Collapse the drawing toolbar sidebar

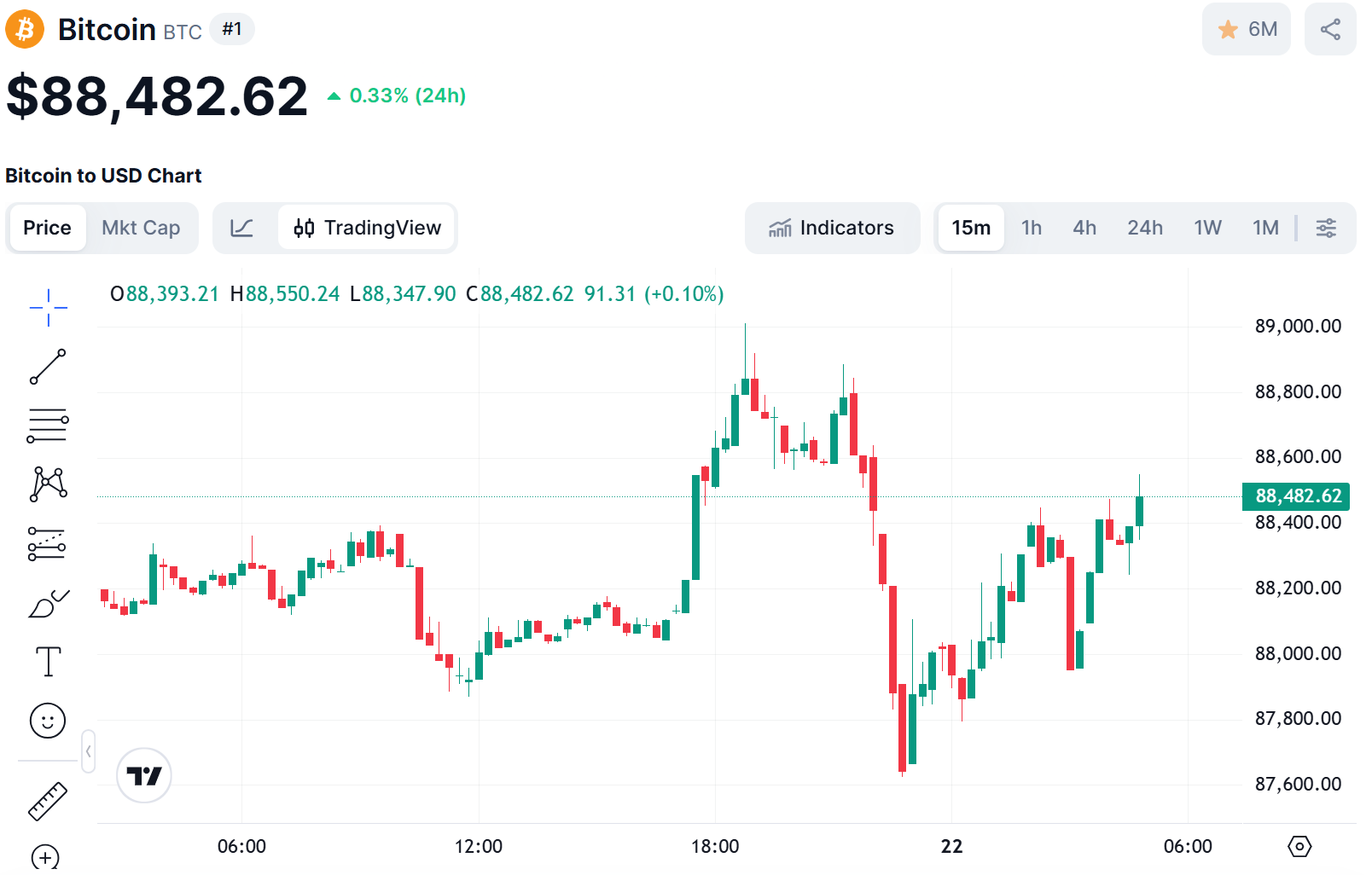[88, 751]
